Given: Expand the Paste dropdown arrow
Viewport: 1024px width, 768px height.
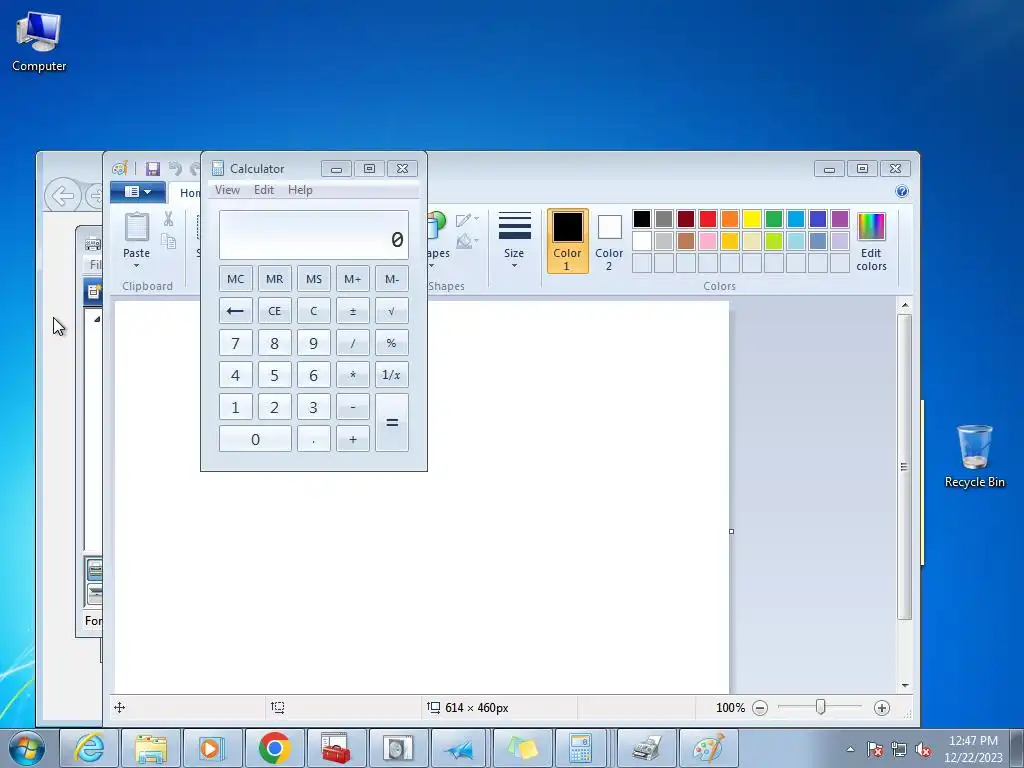Looking at the screenshot, I should [136, 266].
